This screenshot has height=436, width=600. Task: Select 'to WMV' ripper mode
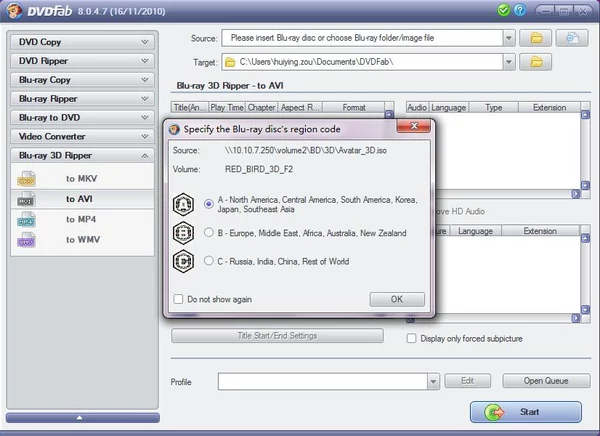[82, 240]
